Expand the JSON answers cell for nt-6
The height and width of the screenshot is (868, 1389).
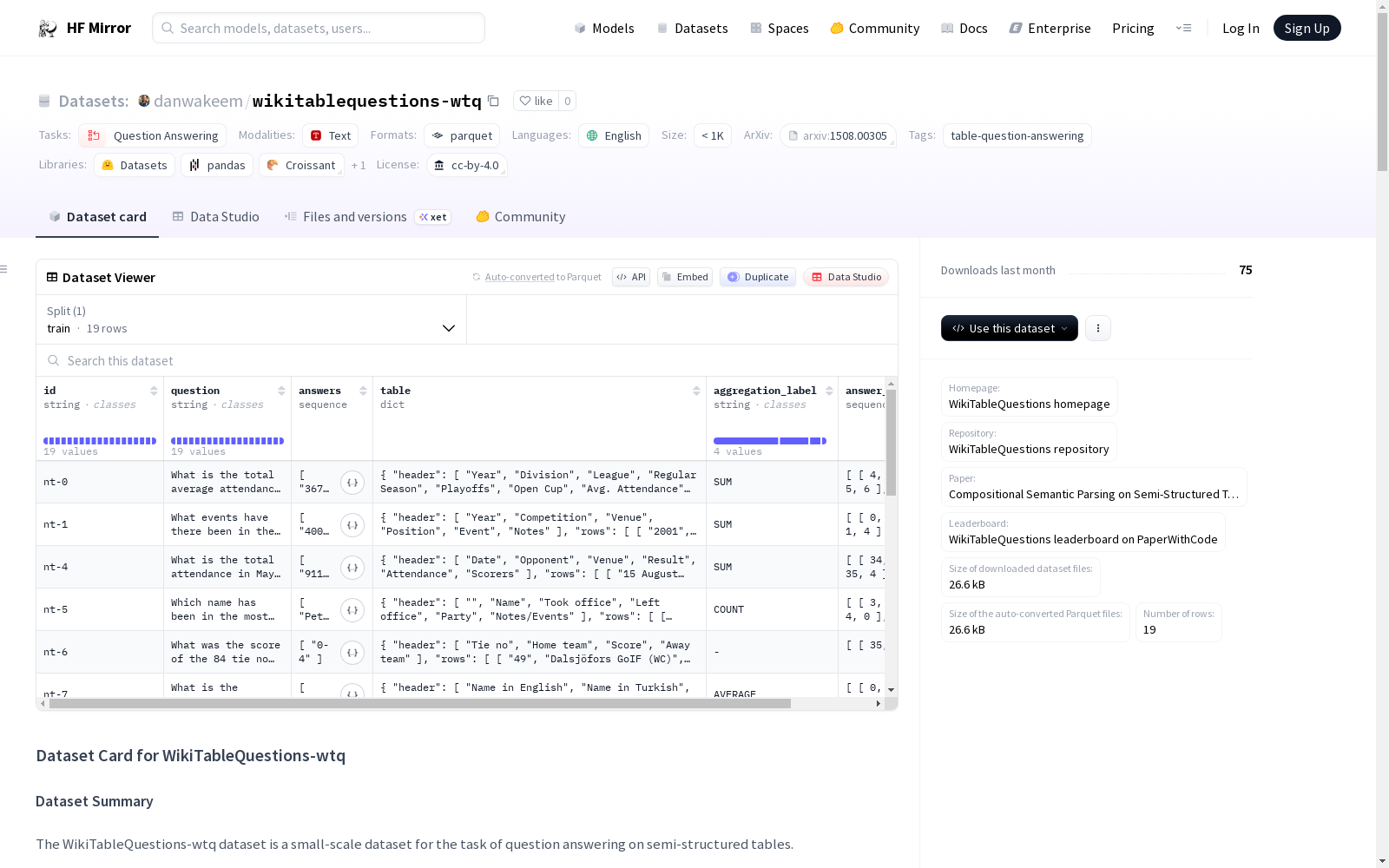coord(352,653)
